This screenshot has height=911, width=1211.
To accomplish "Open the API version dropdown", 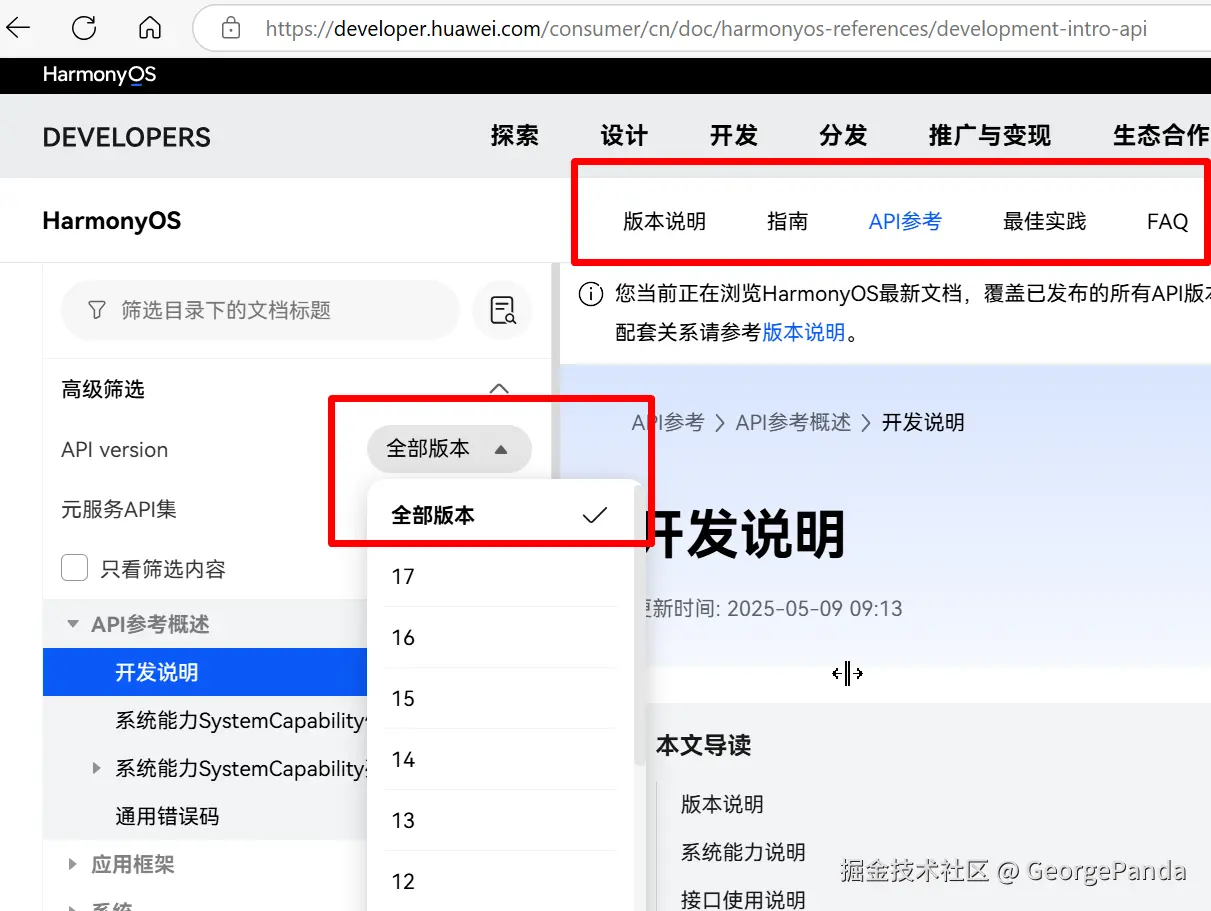I will (x=448, y=449).
